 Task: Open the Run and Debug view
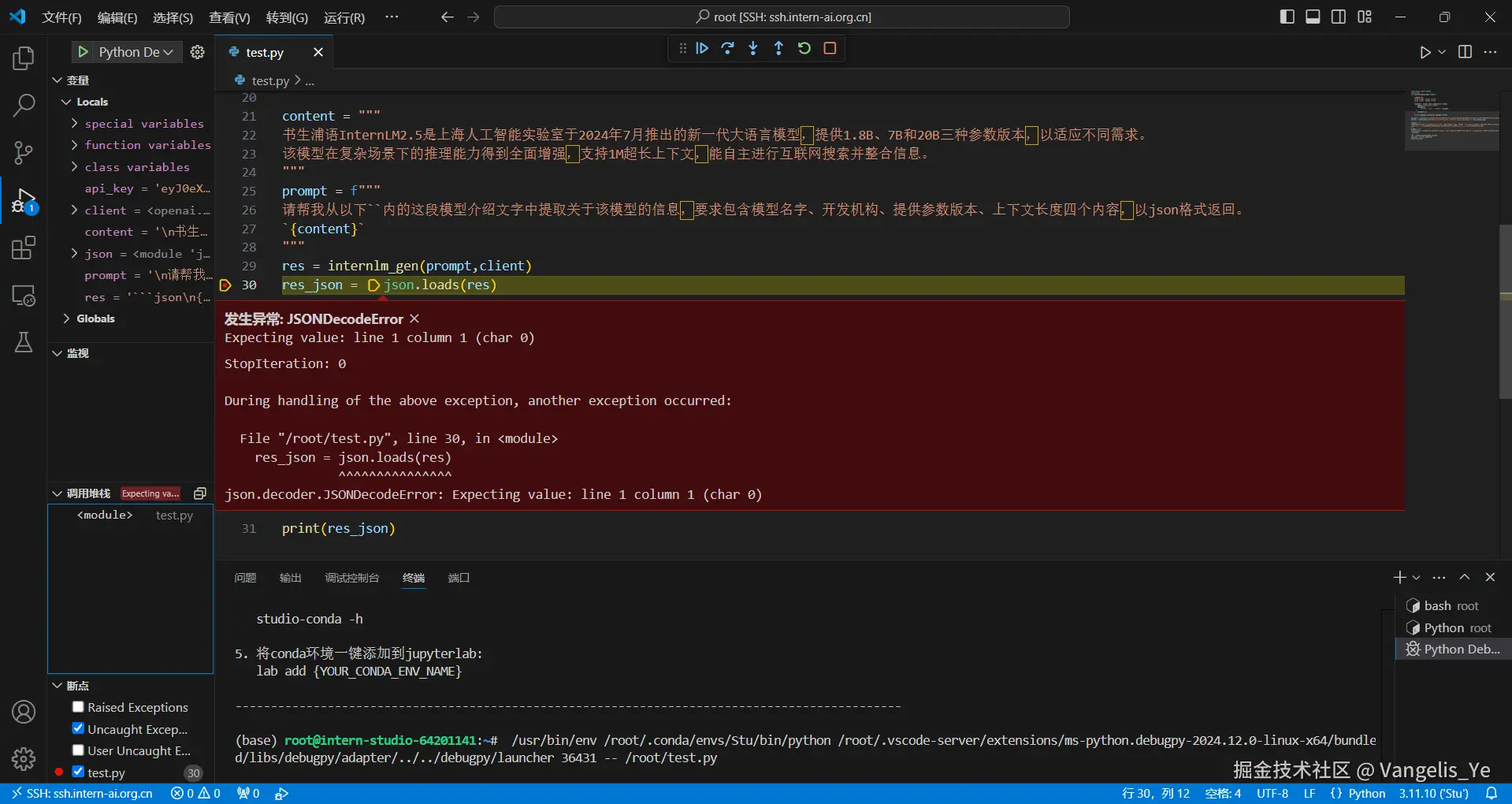[x=24, y=202]
